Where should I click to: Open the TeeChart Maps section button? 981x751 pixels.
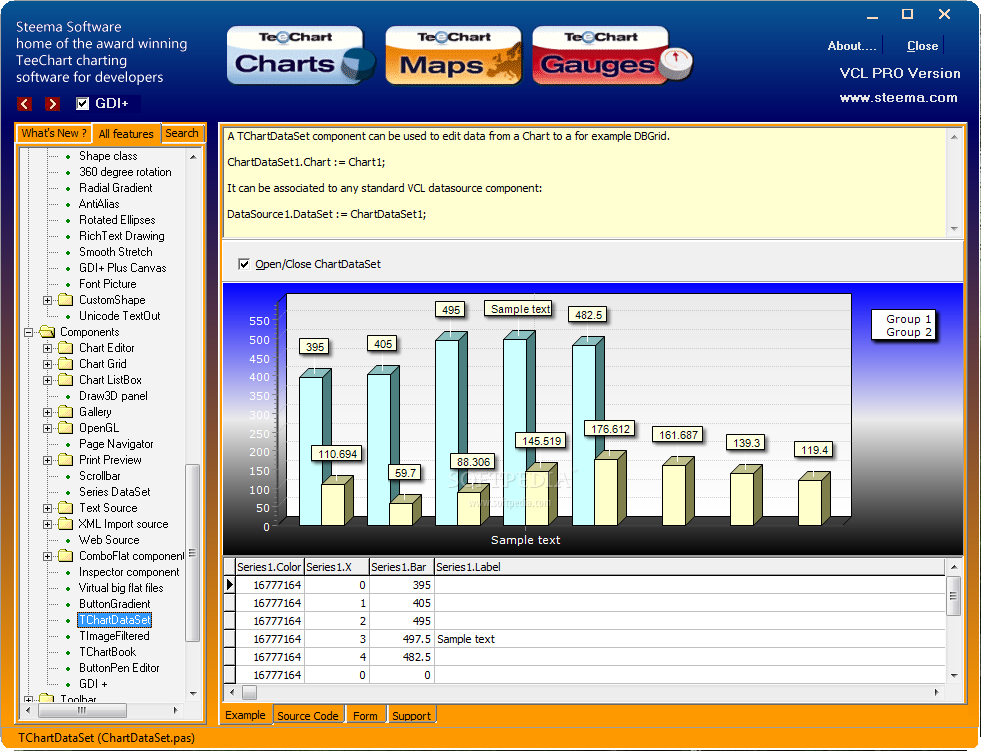pyautogui.click(x=453, y=55)
